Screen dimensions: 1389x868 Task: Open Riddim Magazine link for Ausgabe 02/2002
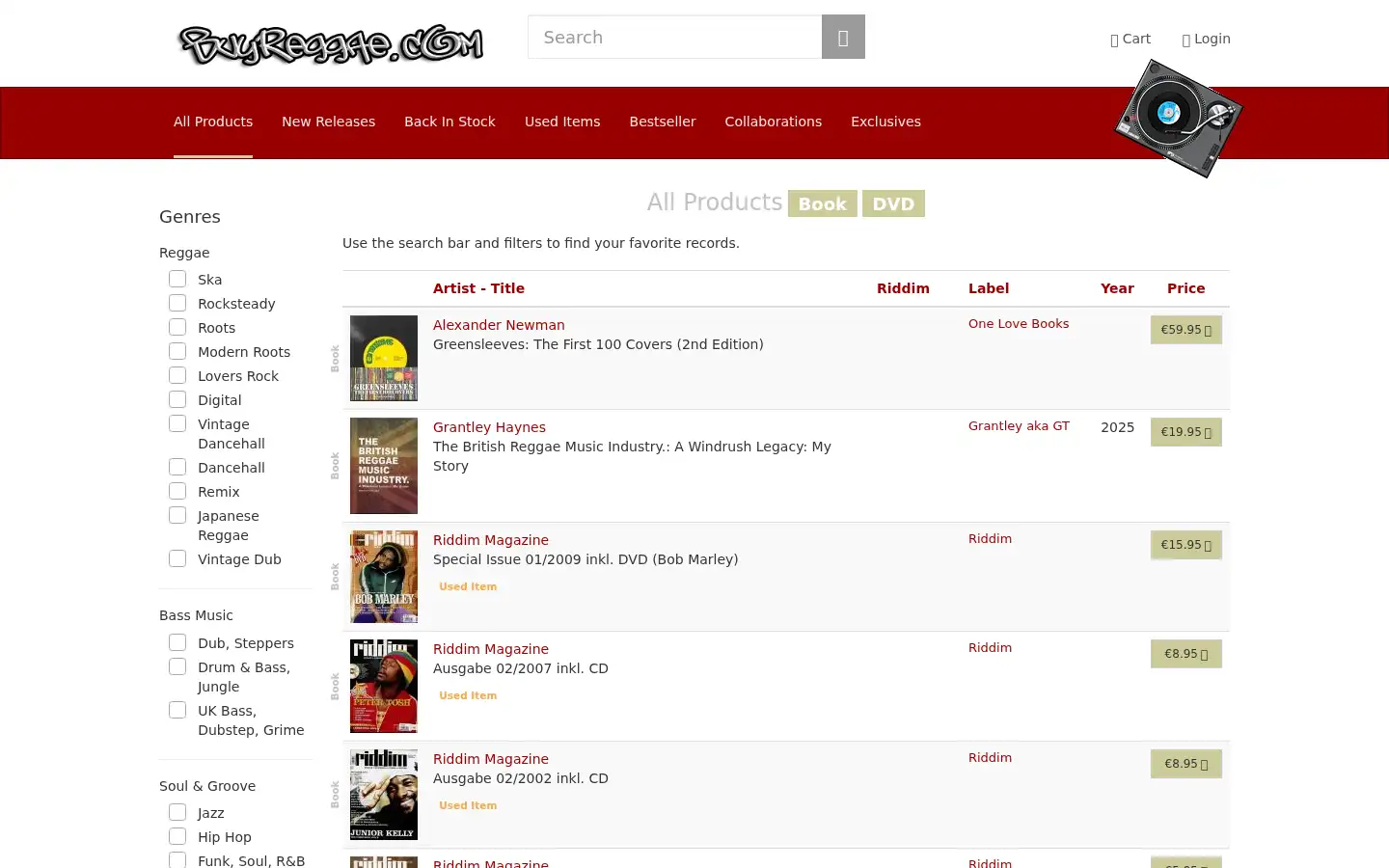tap(491, 759)
